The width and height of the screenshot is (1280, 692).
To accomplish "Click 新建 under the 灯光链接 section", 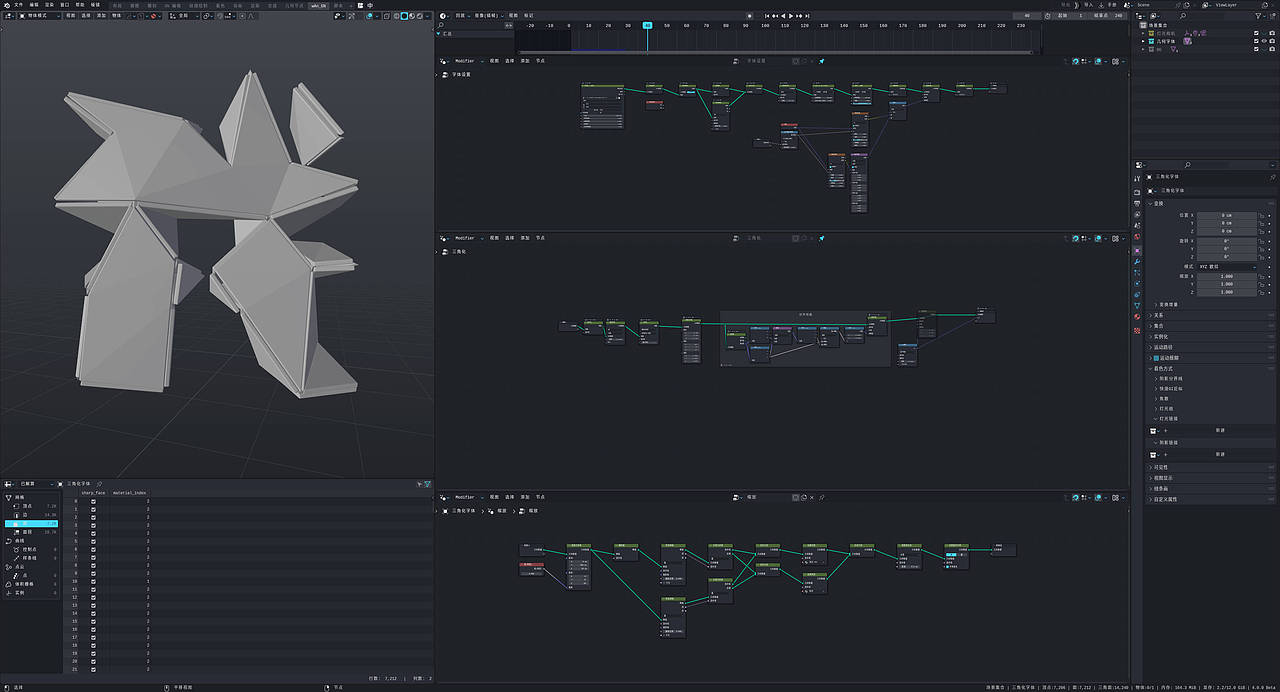I will click(1220, 431).
